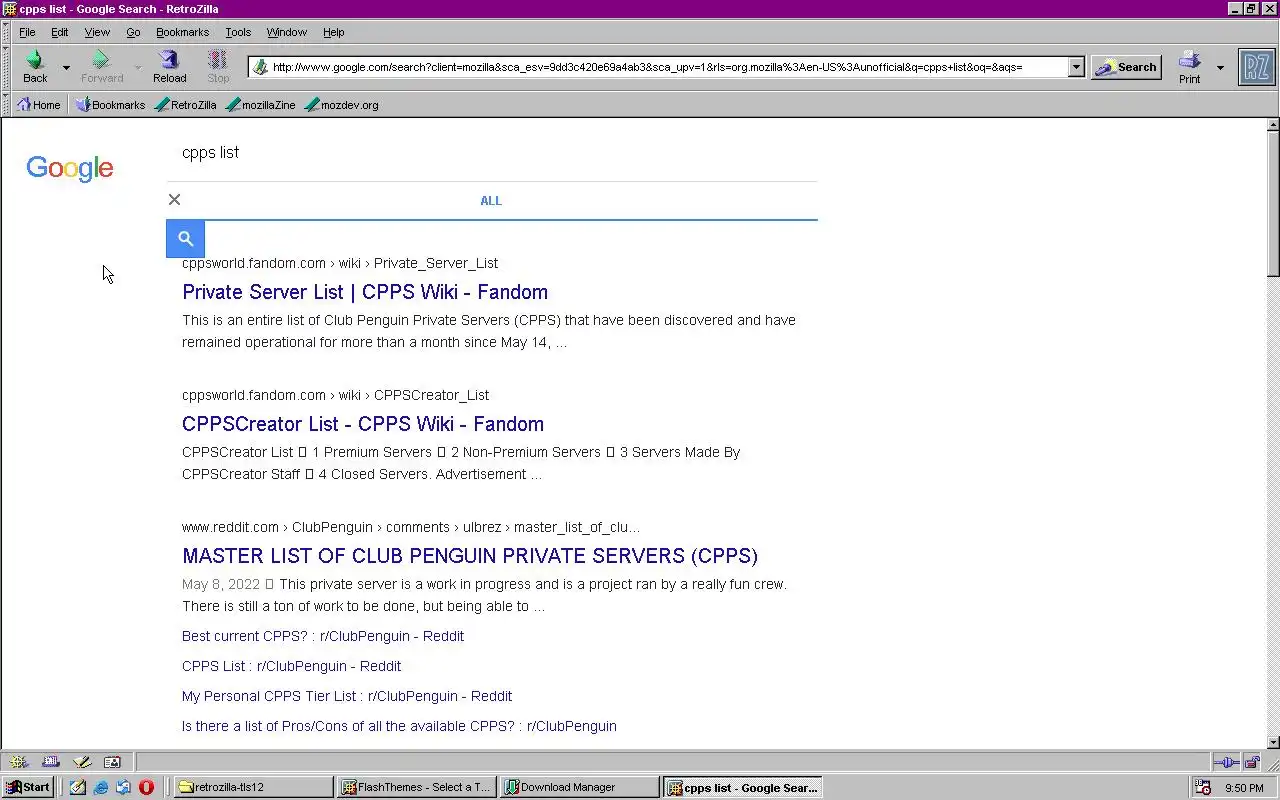Open the Help menu
Viewport: 1280px width, 800px height.
coord(334,32)
